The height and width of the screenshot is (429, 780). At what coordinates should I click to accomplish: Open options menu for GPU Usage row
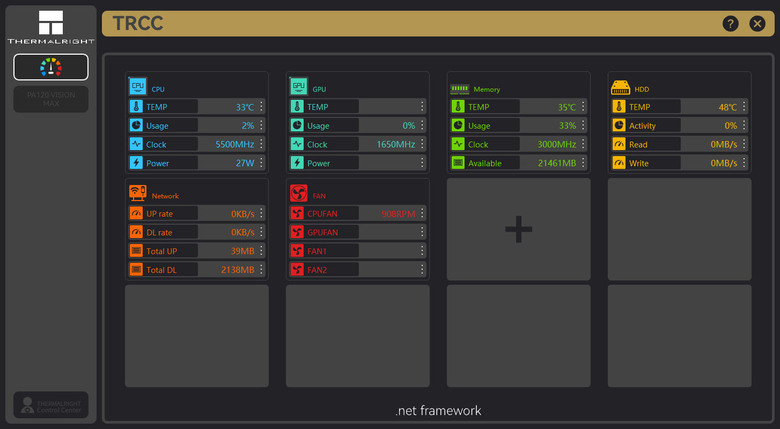422,125
